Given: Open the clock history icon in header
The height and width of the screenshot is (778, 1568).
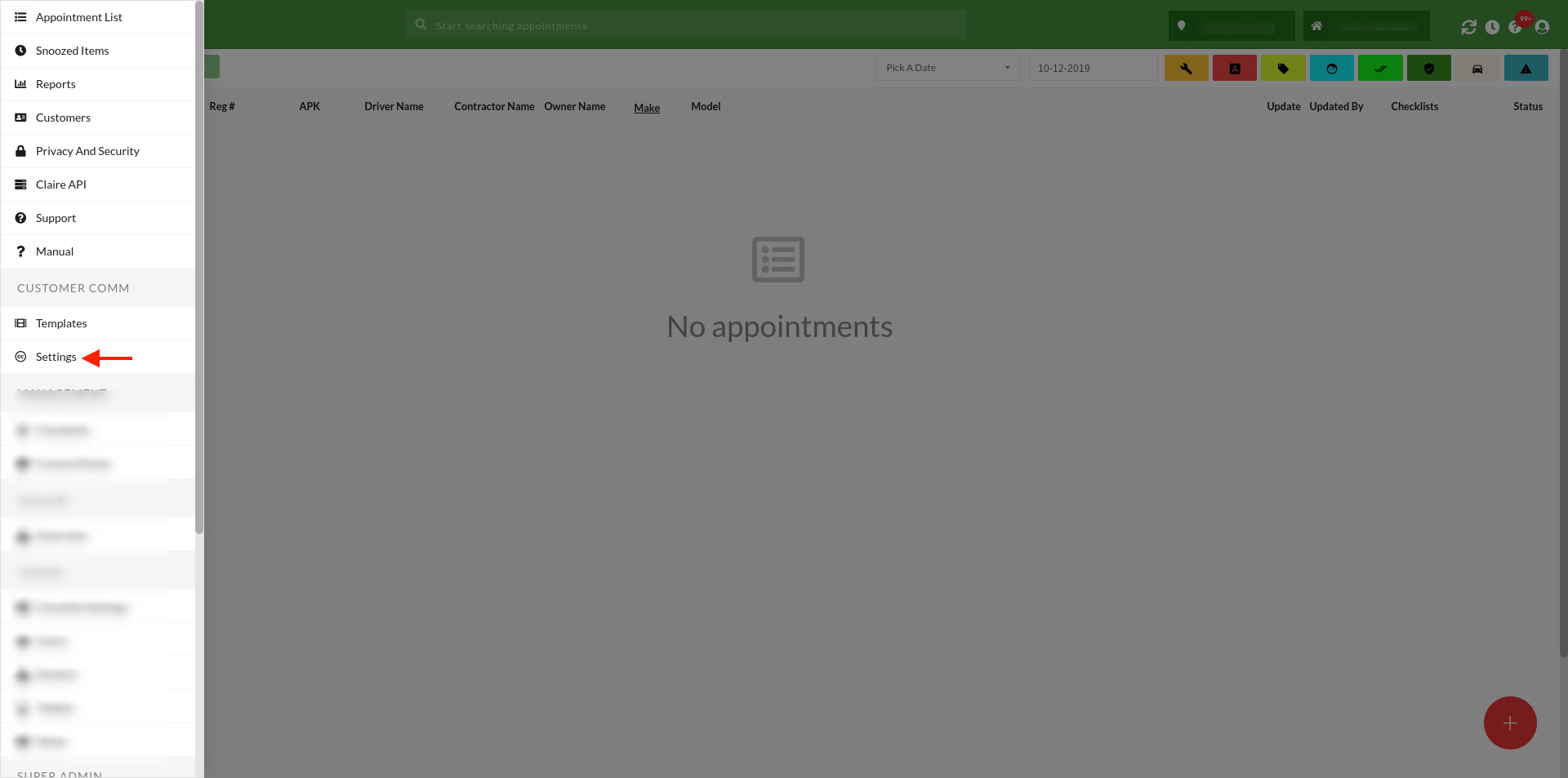Looking at the screenshot, I should tap(1492, 27).
